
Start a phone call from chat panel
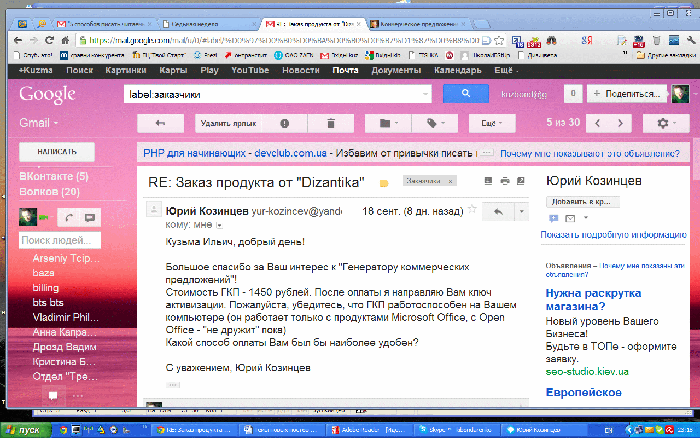pyautogui.click(x=69, y=217)
